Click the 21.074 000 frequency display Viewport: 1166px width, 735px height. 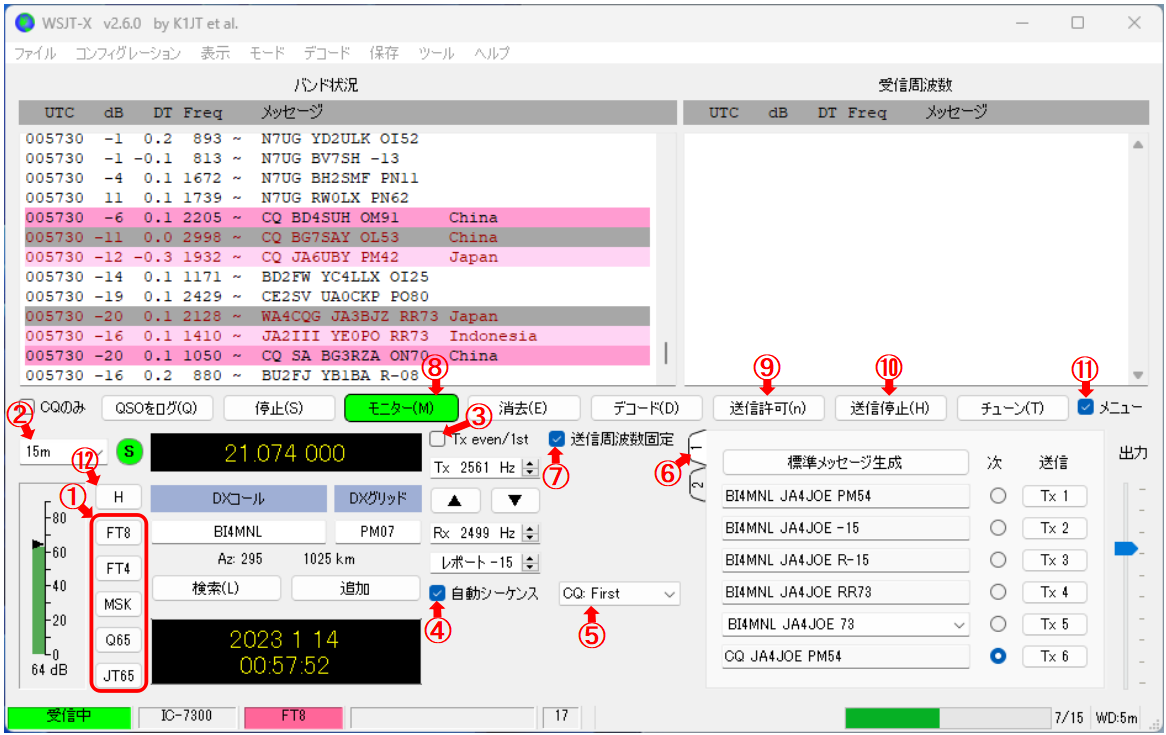click(286, 453)
